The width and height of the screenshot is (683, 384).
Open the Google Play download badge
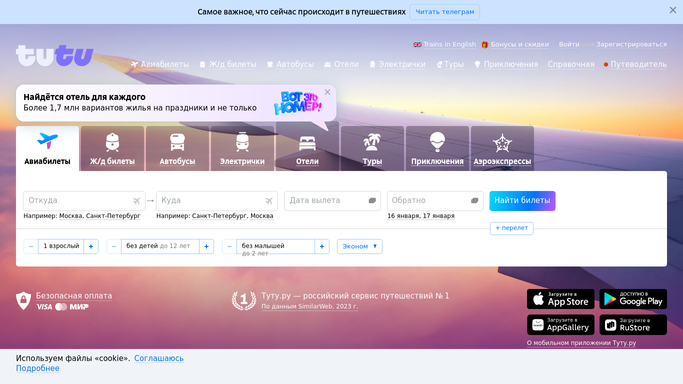tap(633, 299)
